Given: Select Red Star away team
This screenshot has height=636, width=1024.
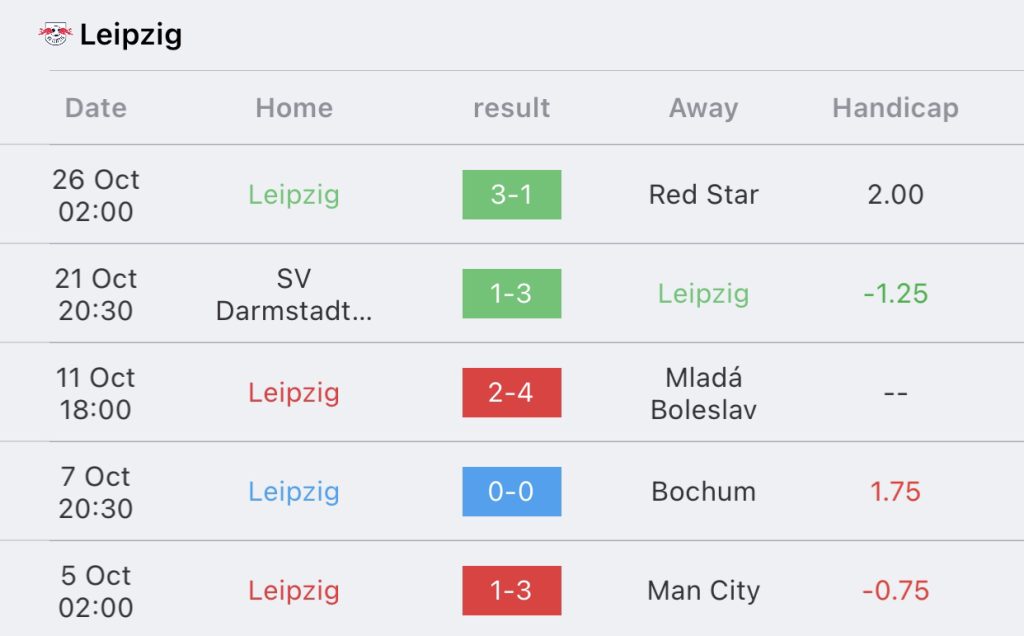Looking at the screenshot, I should [x=703, y=195].
